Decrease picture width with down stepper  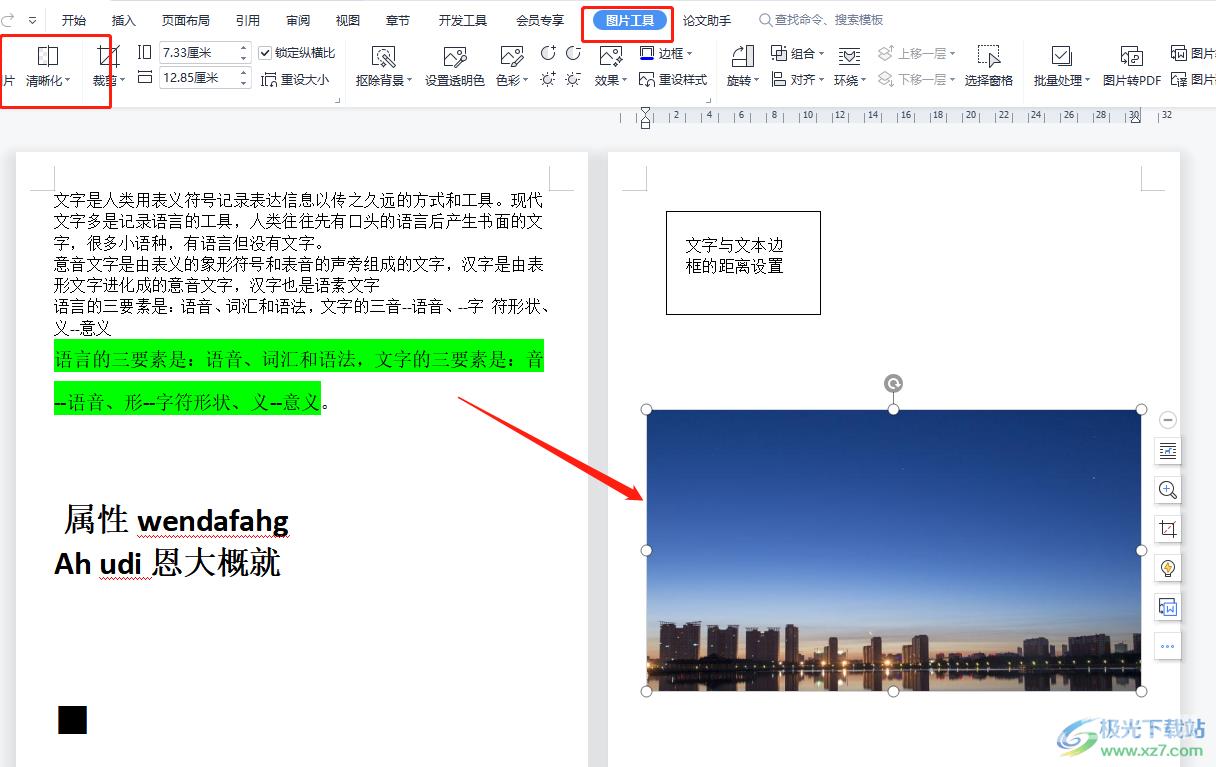pyautogui.click(x=243, y=83)
